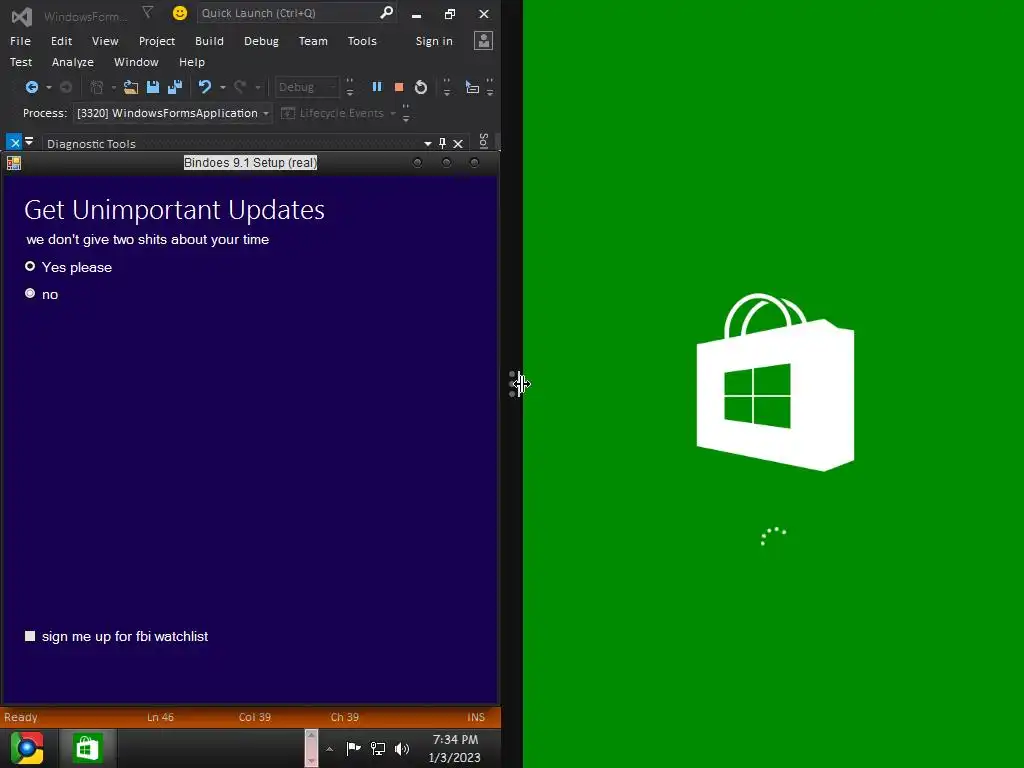Click the Diagnostic Tools tab title
Image resolution: width=1024 pixels, height=768 pixels.
tap(91, 144)
